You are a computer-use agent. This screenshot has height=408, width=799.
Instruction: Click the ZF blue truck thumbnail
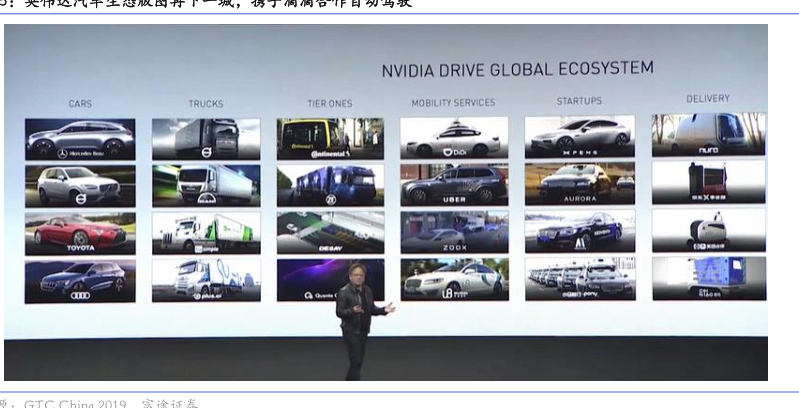click(x=330, y=185)
